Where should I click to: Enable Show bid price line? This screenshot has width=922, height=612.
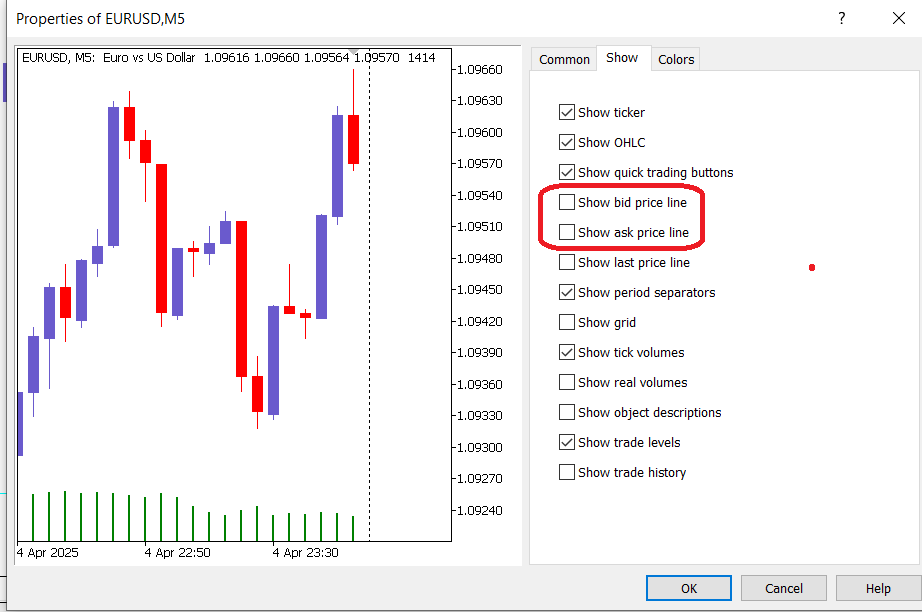567,202
